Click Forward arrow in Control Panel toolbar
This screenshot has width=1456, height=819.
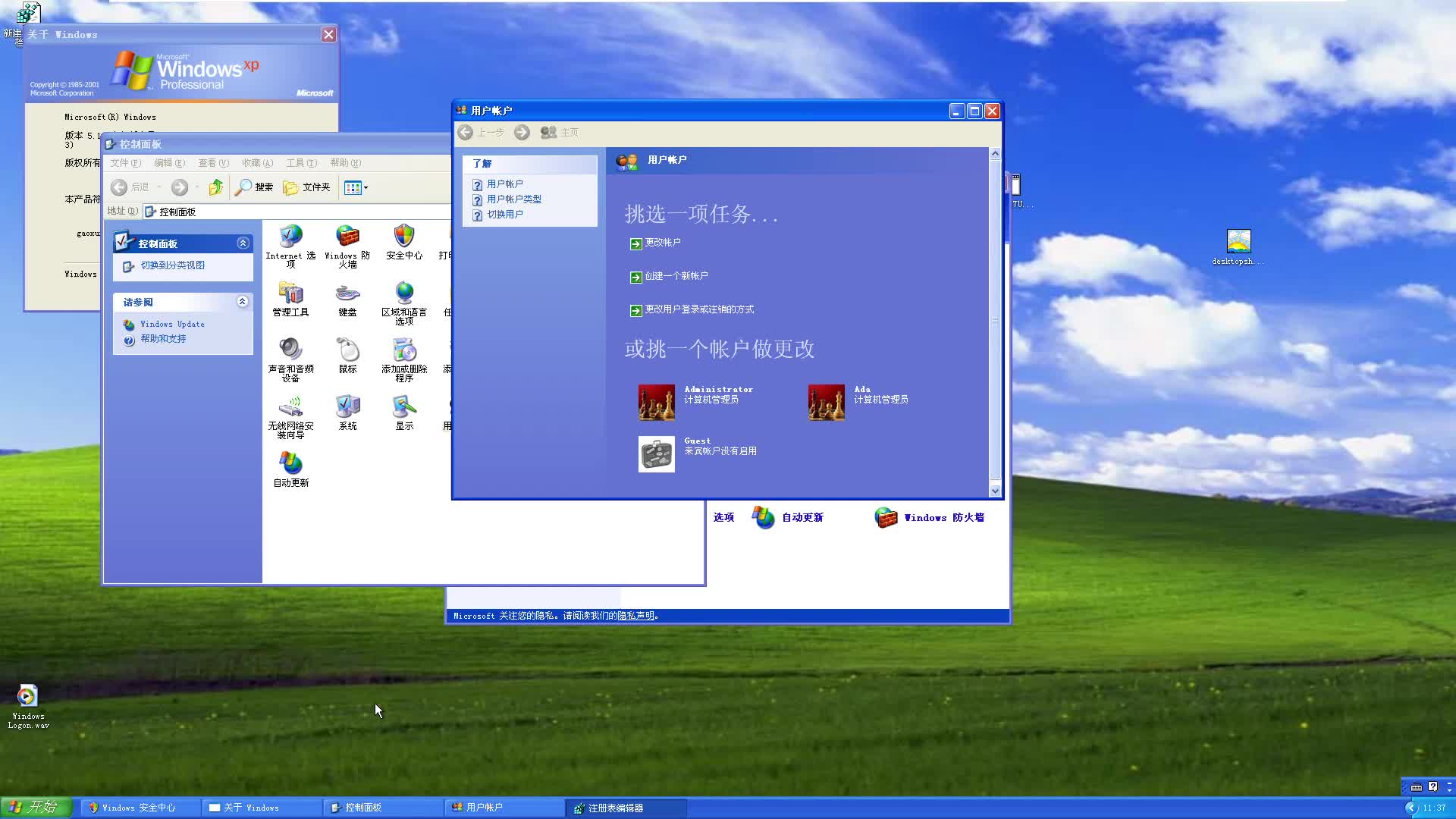tap(180, 187)
